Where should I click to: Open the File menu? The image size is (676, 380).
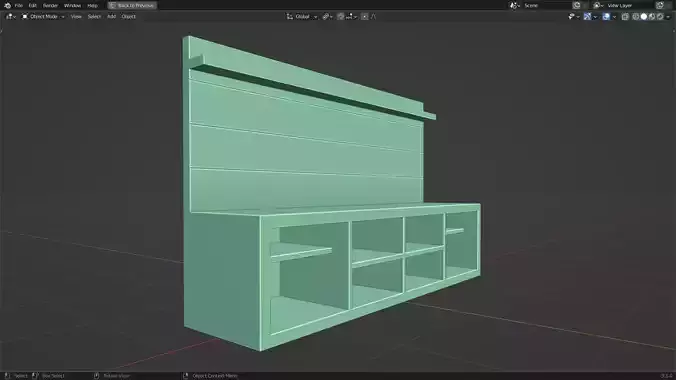(19, 6)
